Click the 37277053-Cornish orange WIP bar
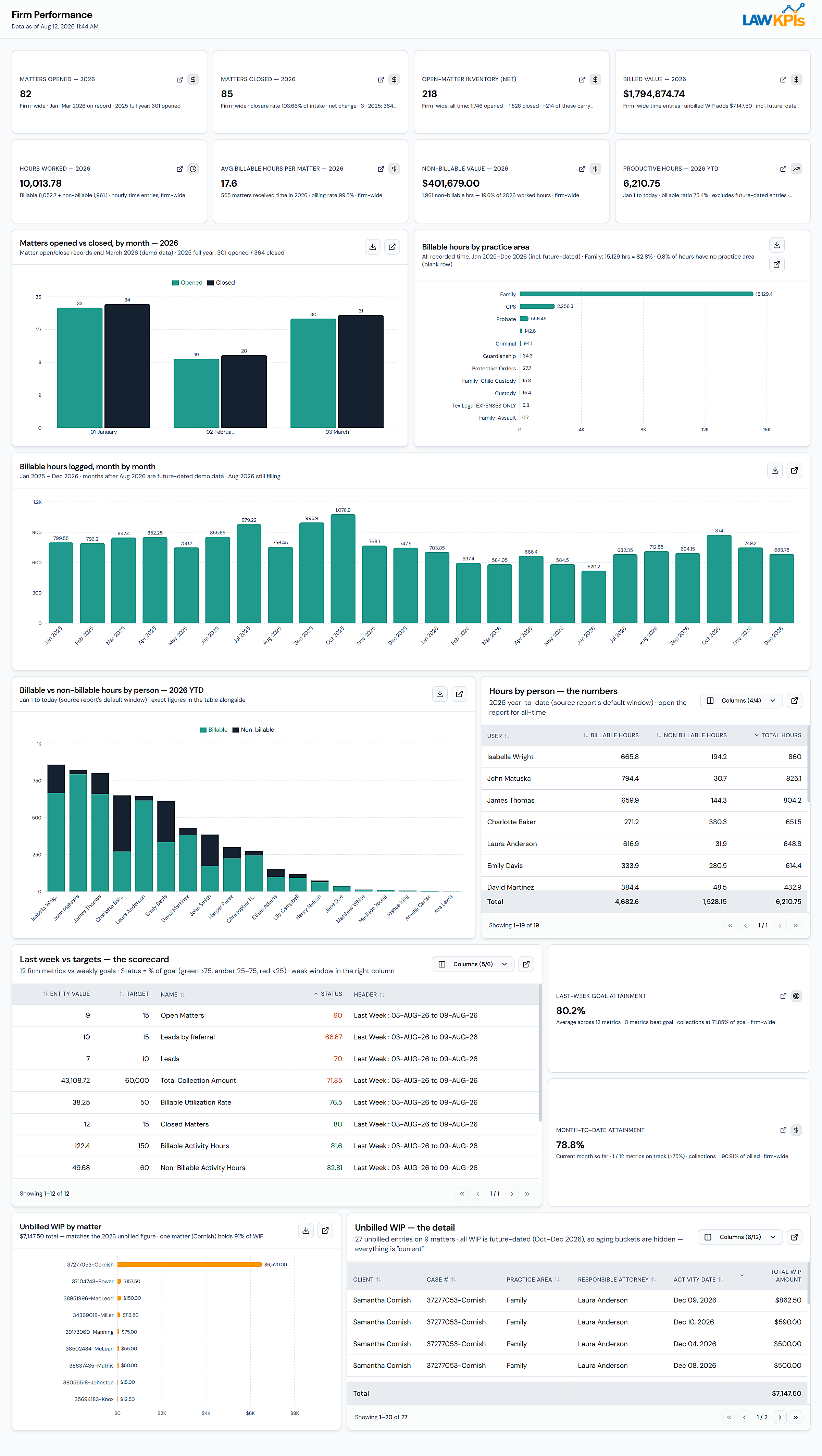Screen dimensions: 822x1456 click(190, 1264)
